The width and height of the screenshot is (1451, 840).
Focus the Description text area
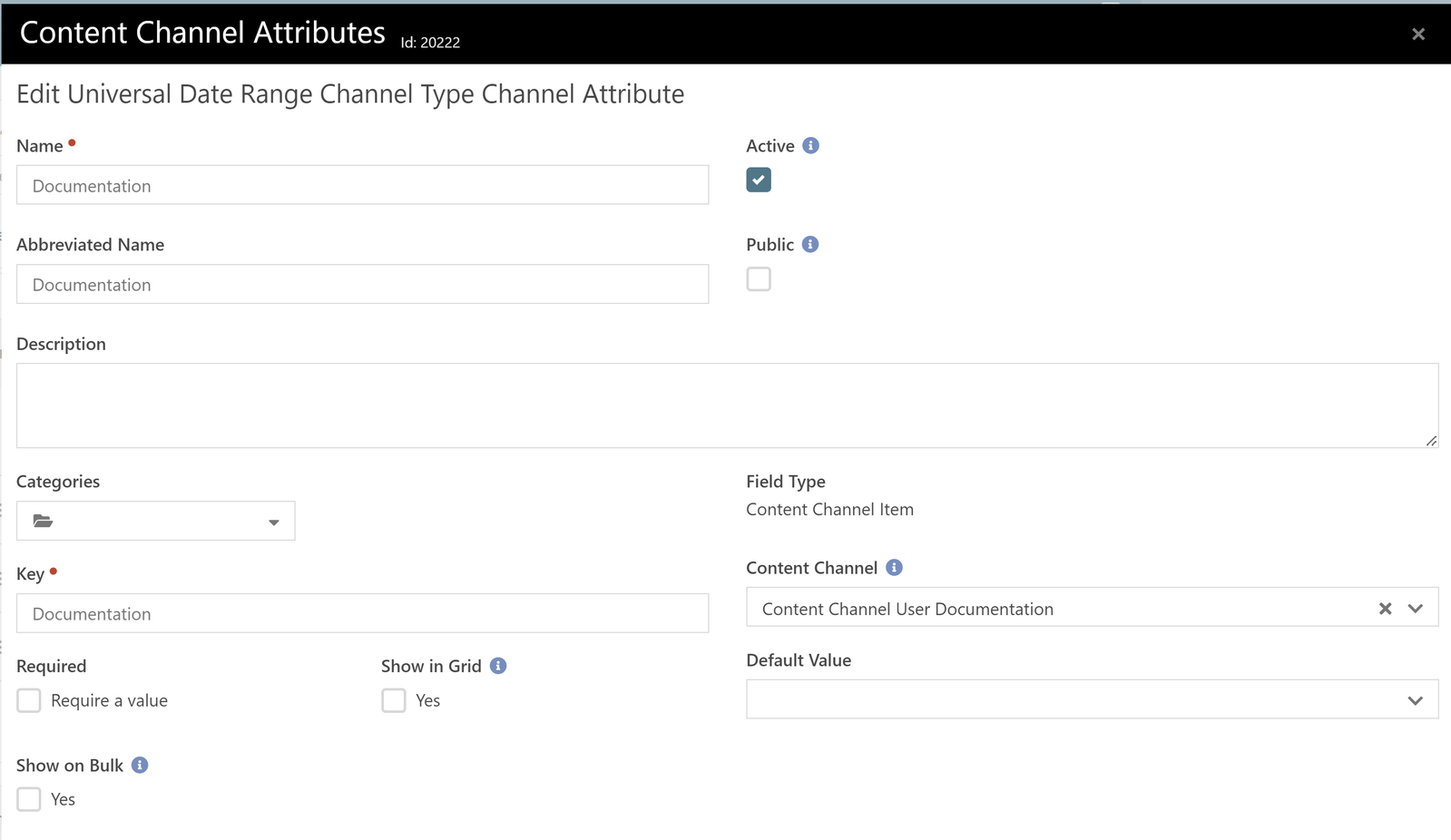tap(728, 405)
